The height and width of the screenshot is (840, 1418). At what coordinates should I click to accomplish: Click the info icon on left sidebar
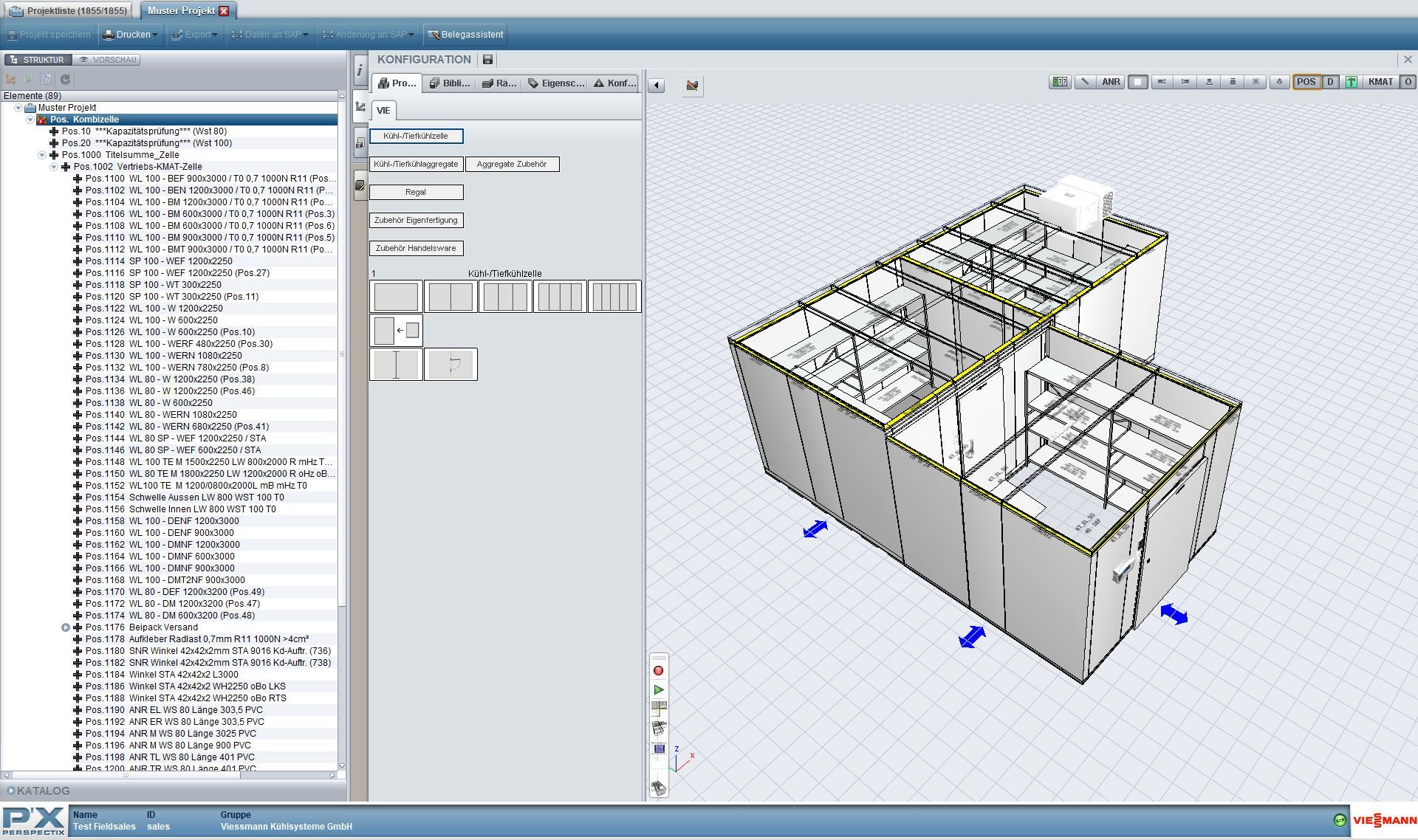[x=360, y=70]
